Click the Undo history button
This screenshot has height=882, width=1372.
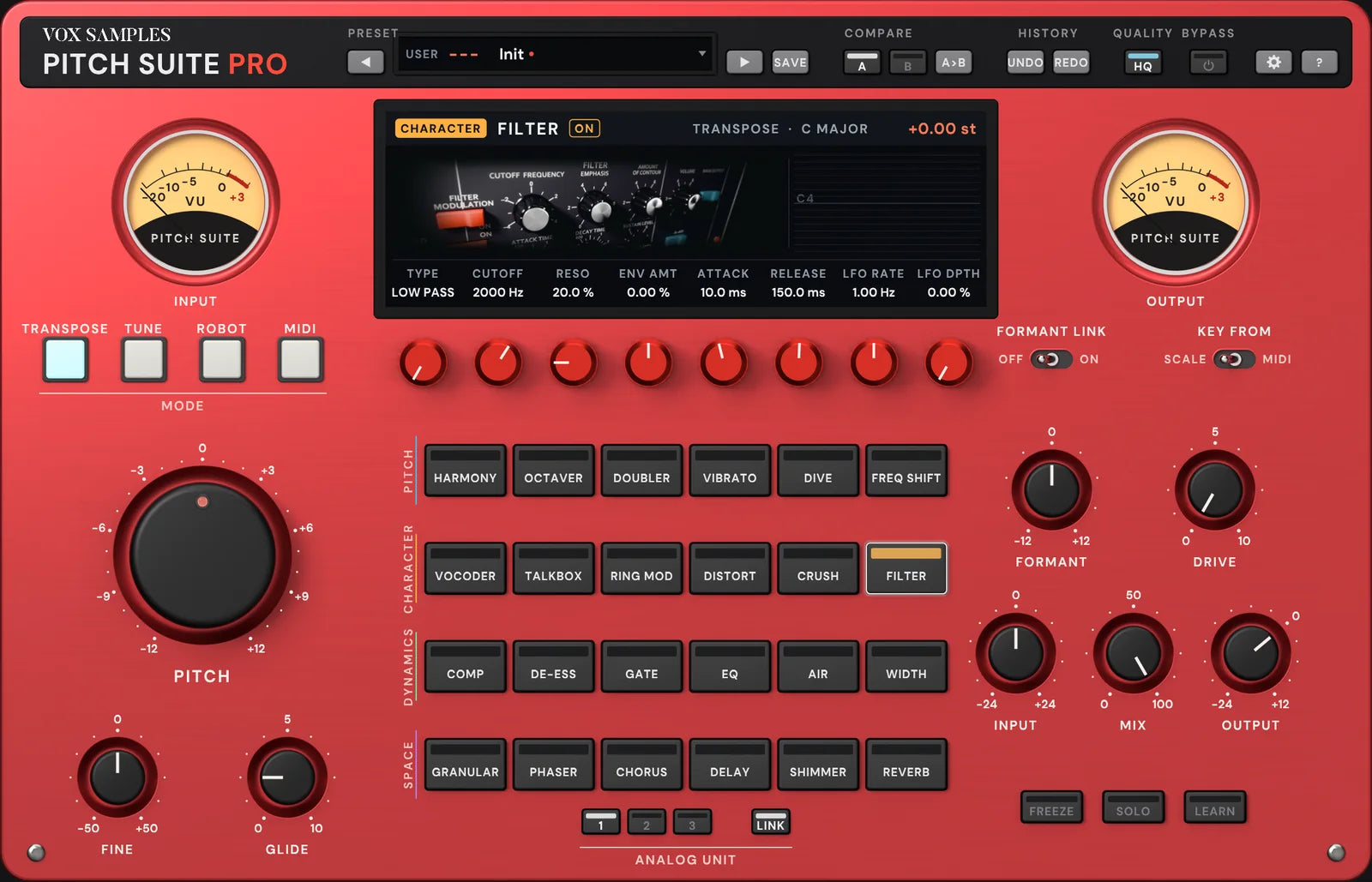coord(1026,63)
